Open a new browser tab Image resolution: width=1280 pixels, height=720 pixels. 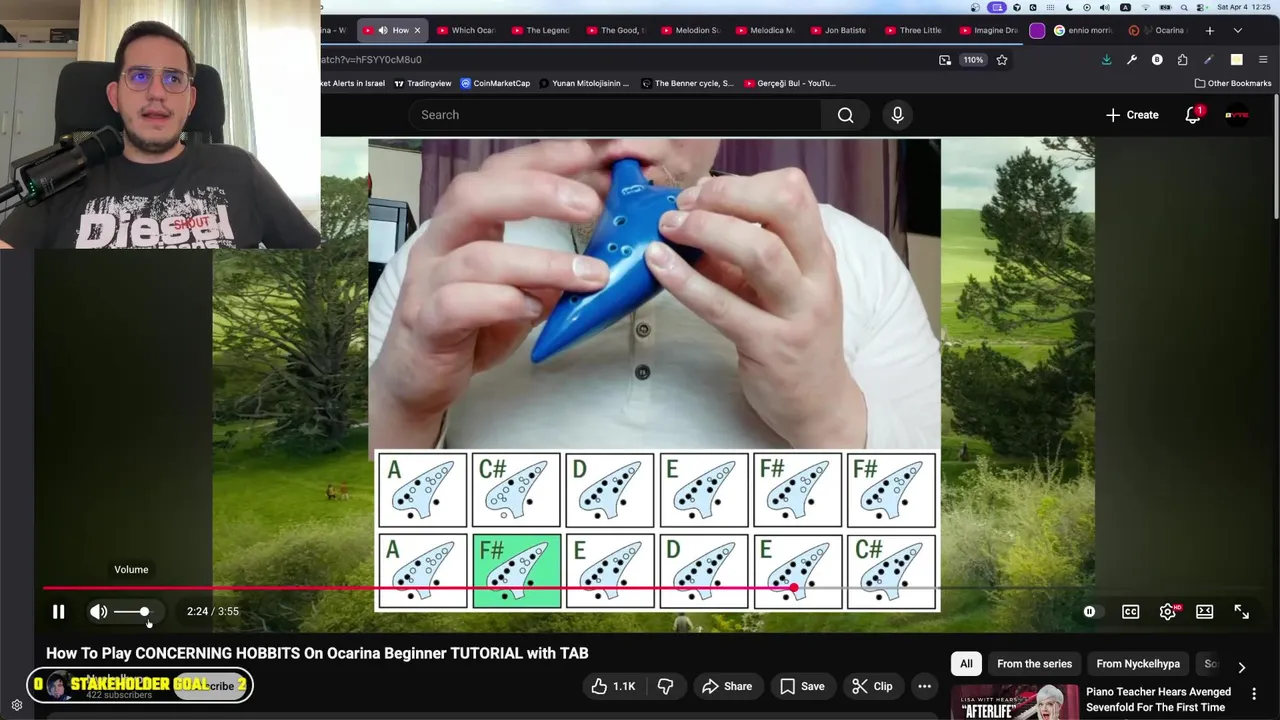[1209, 30]
